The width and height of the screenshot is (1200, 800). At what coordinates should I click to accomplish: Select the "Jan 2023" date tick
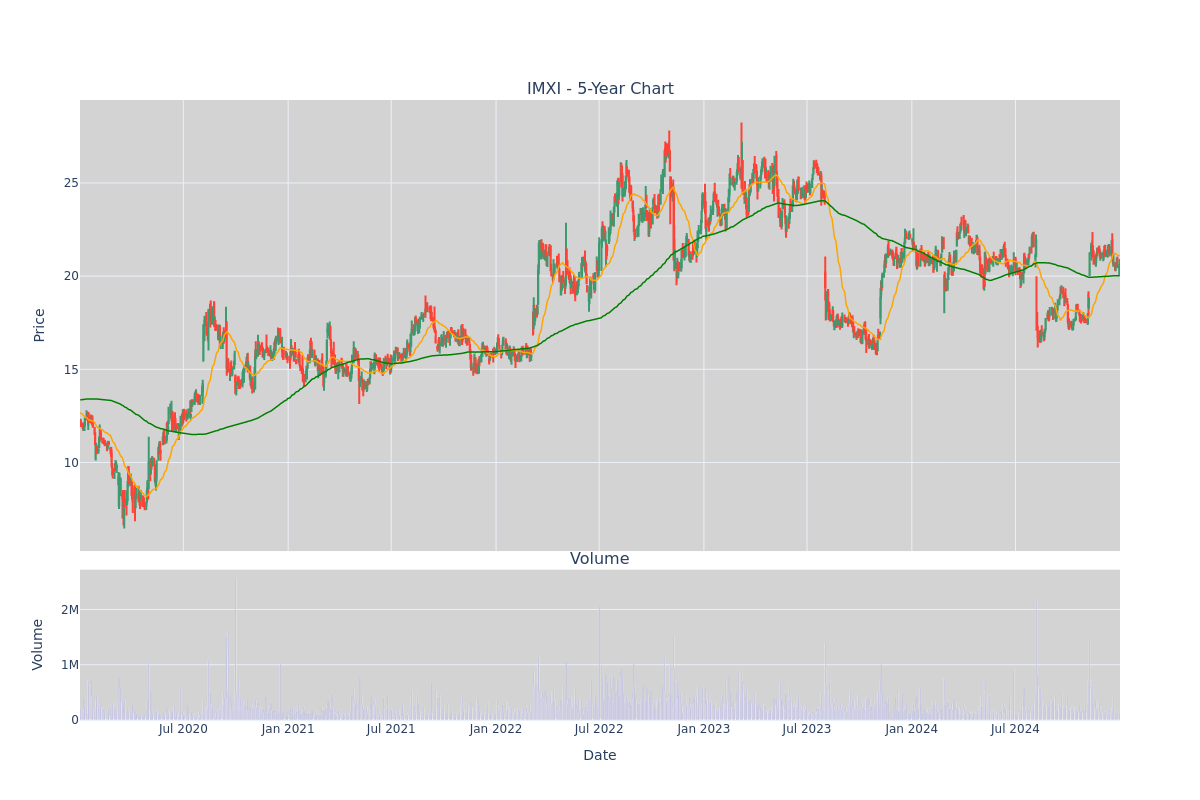[x=704, y=729]
